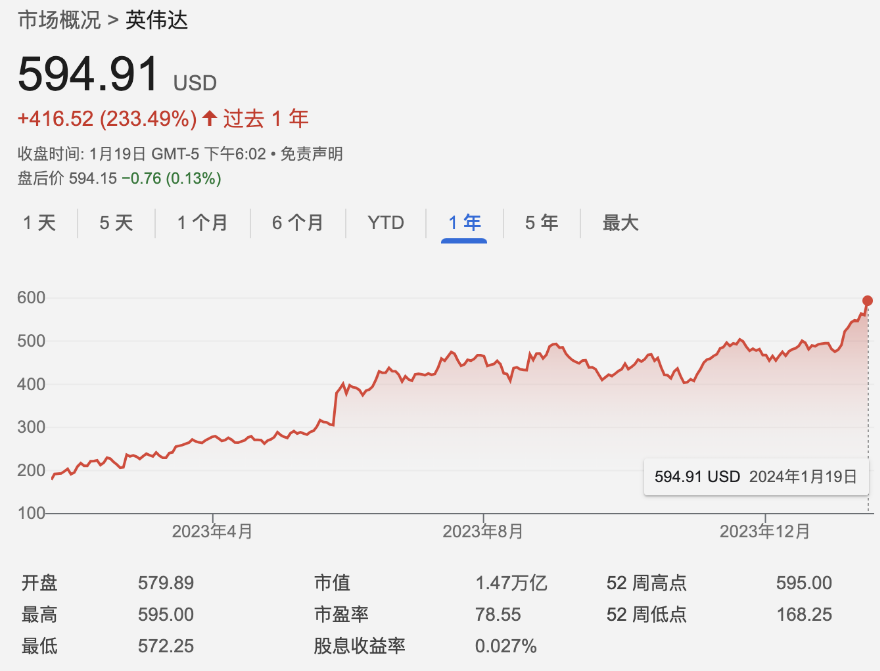The width and height of the screenshot is (880, 671).
Task: Select the 1 天 time range tab
Action: click(39, 223)
